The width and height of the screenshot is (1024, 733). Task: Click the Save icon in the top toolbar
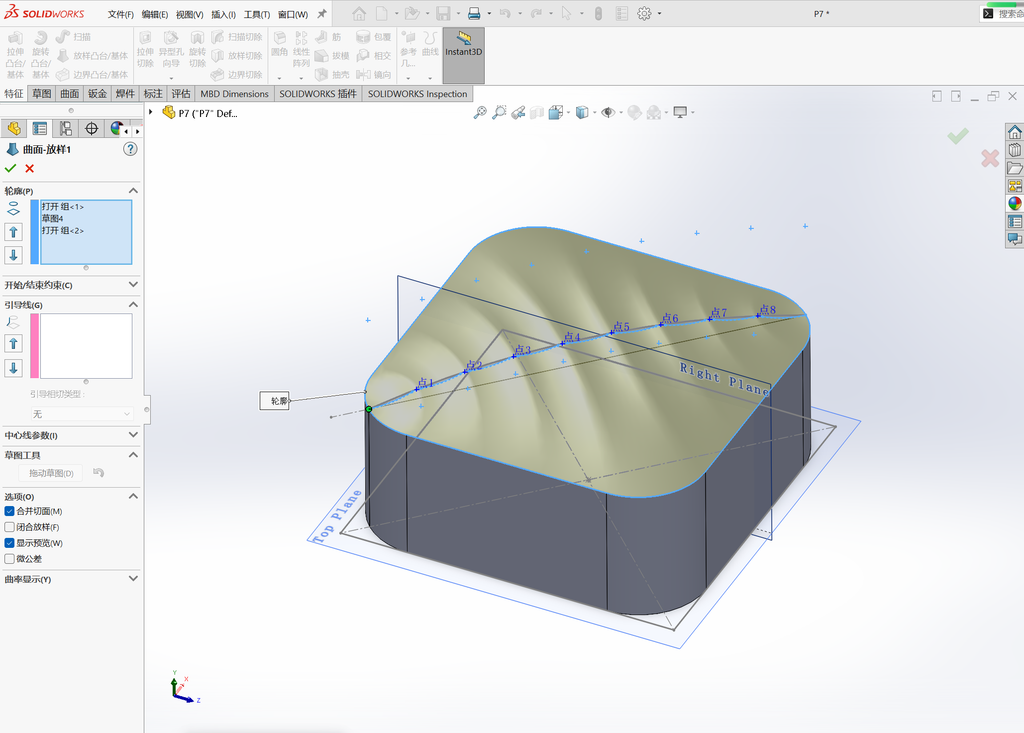click(x=443, y=13)
